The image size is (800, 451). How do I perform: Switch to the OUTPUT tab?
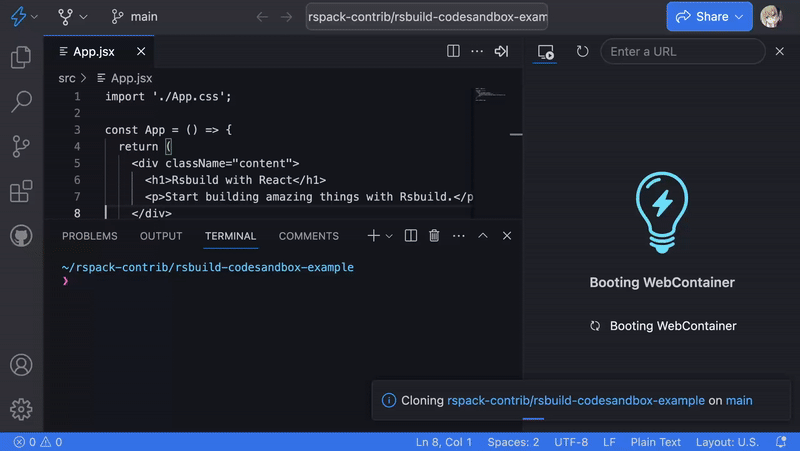click(x=161, y=236)
